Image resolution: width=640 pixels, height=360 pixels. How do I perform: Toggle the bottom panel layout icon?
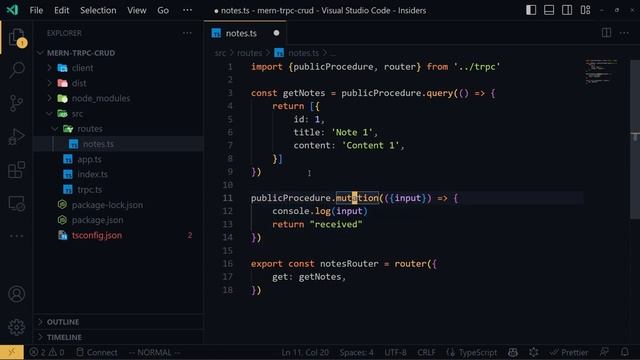click(549, 10)
